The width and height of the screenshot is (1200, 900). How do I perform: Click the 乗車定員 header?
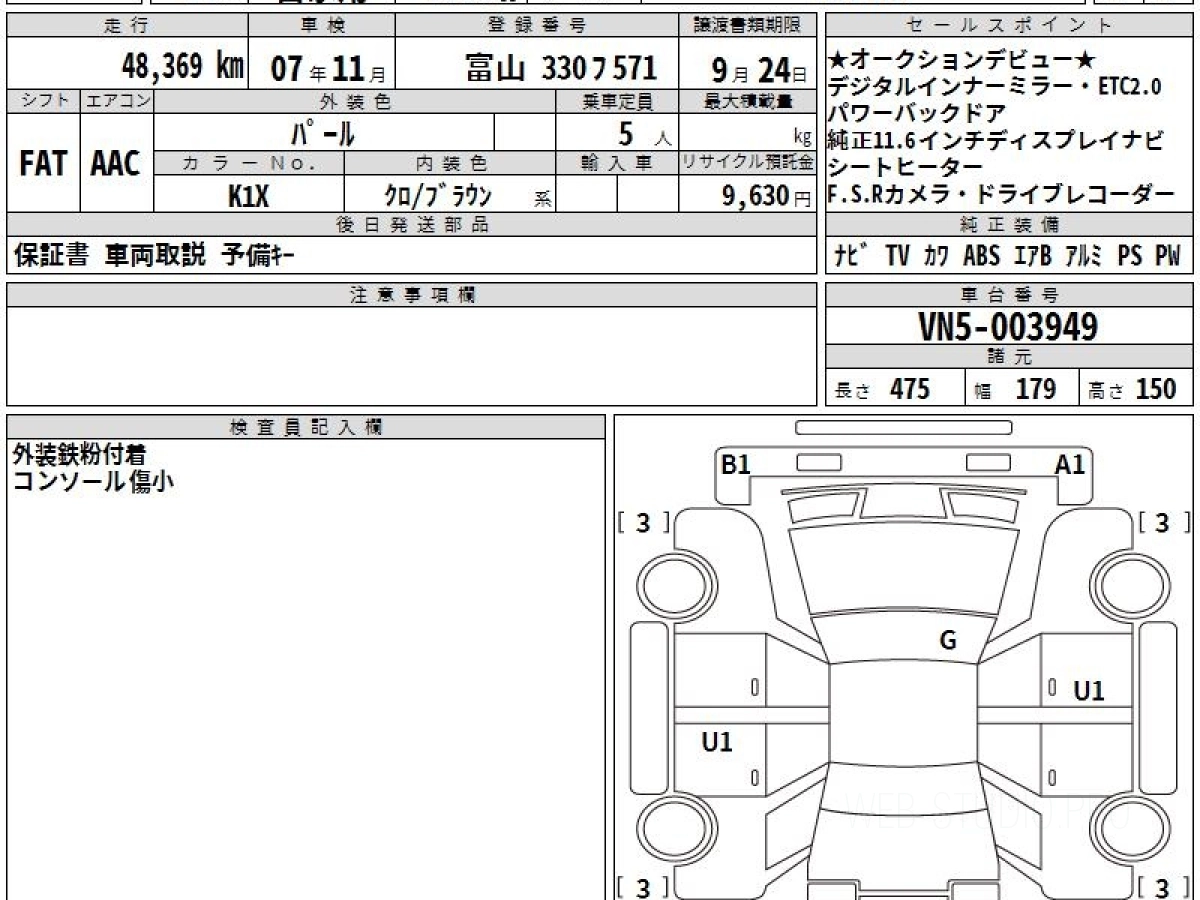point(617,101)
